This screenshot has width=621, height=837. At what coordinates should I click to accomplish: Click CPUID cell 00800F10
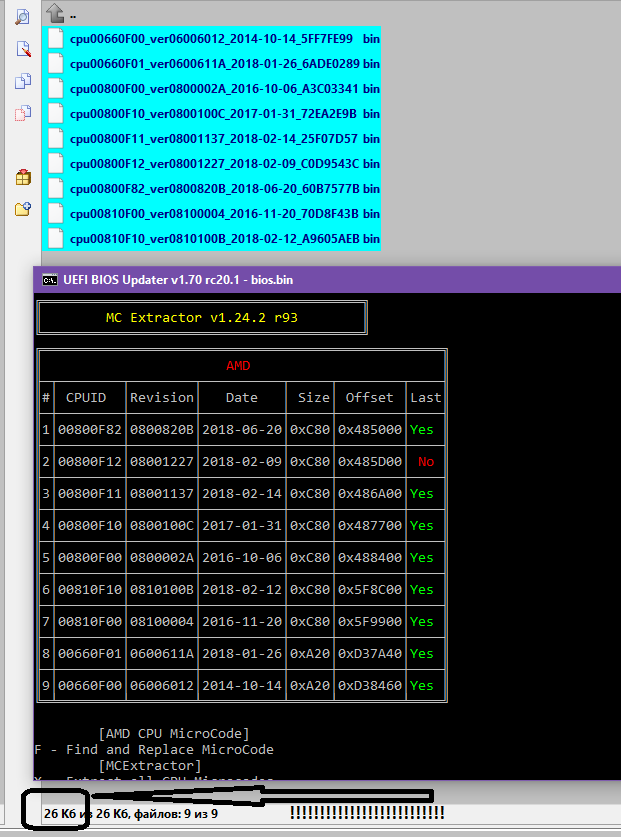point(90,526)
